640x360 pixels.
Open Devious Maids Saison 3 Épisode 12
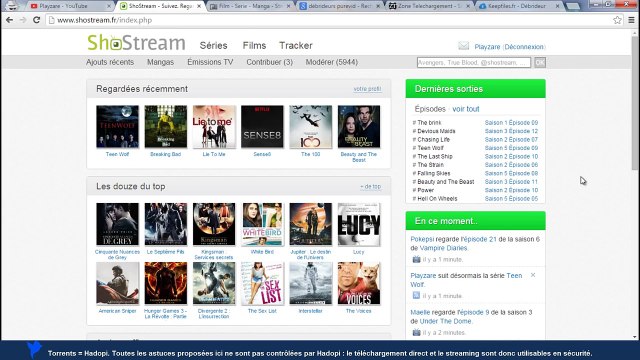511,131
